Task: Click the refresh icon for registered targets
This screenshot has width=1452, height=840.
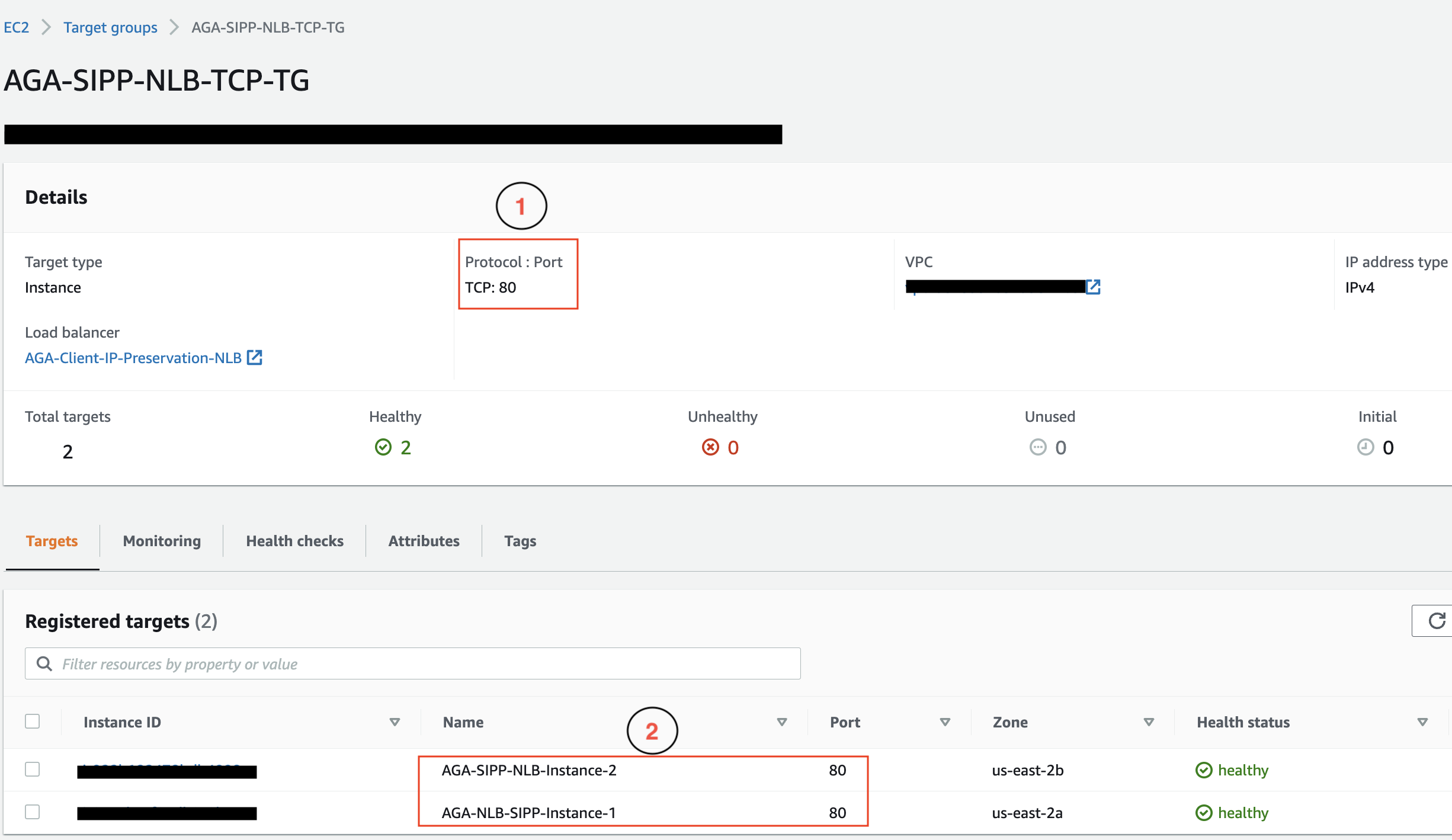Action: (x=1436, y=621)
